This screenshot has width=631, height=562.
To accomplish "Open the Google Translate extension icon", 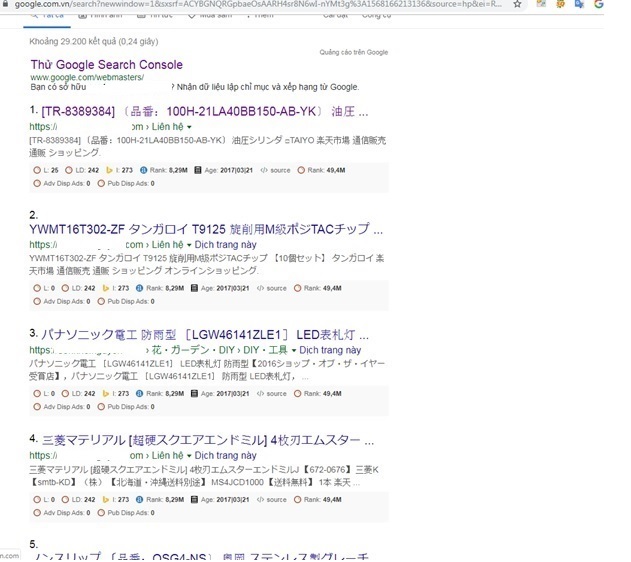I will click(579, 4).
